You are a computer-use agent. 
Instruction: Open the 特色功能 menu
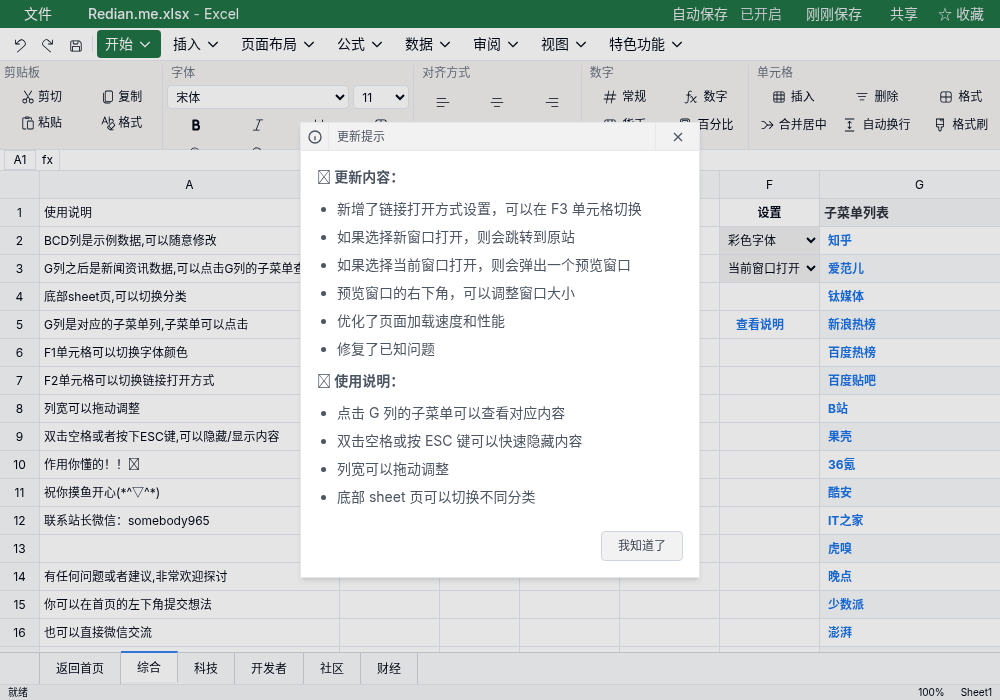point(645,44)
